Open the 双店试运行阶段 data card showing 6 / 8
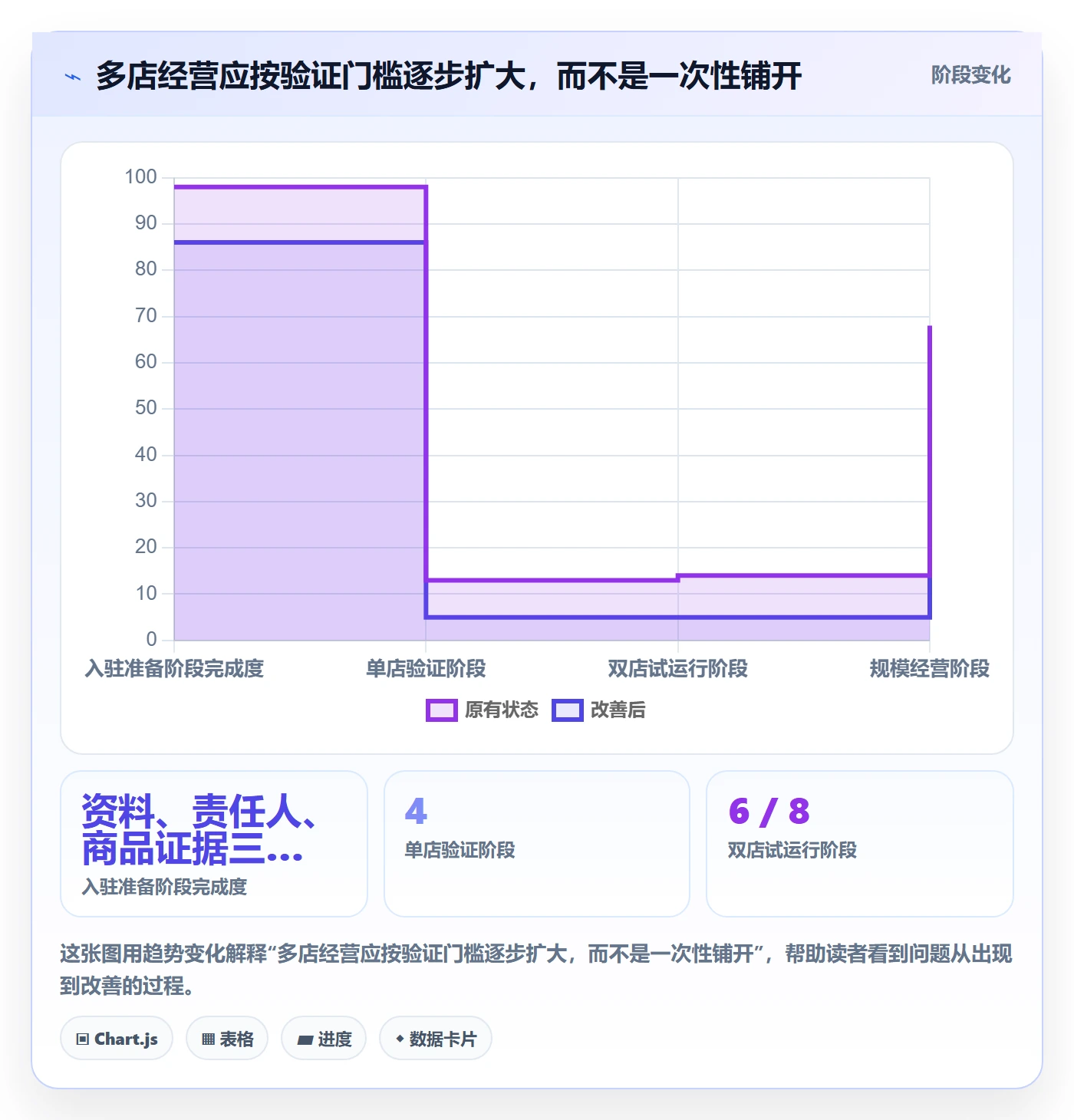 pyautogui.click(x=860, y=844)
